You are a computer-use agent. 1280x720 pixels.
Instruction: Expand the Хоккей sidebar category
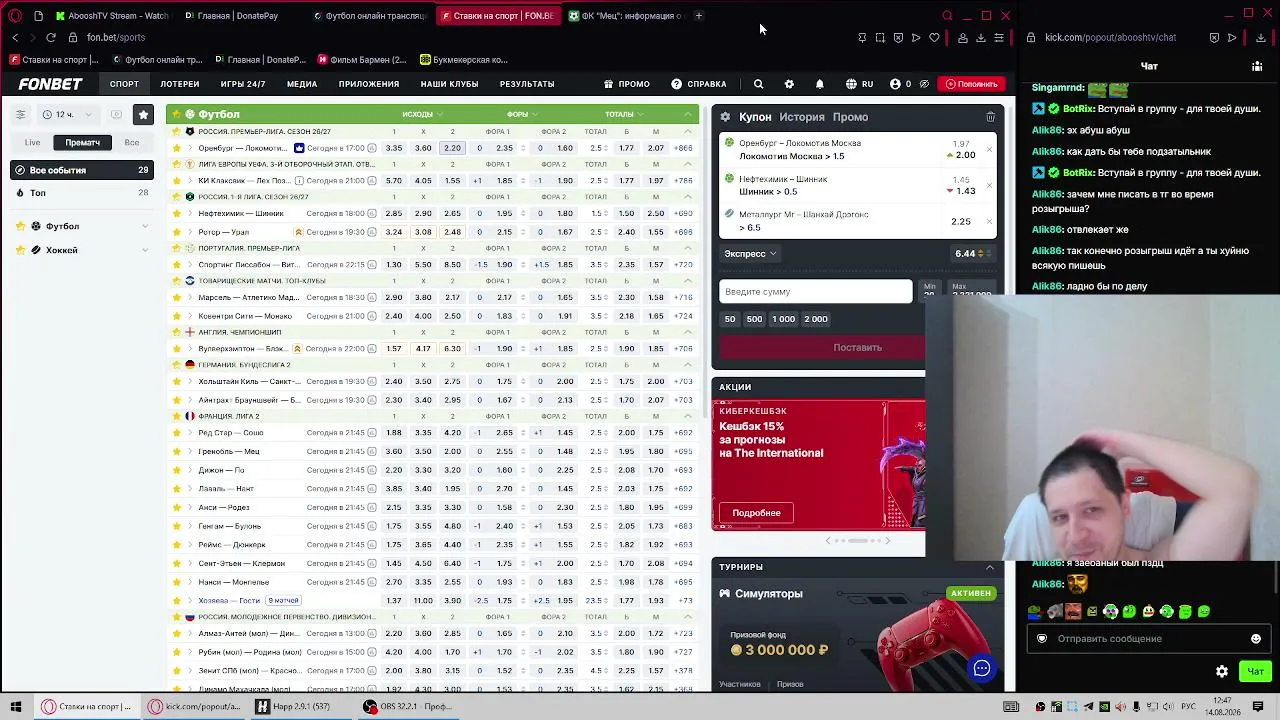145,250
